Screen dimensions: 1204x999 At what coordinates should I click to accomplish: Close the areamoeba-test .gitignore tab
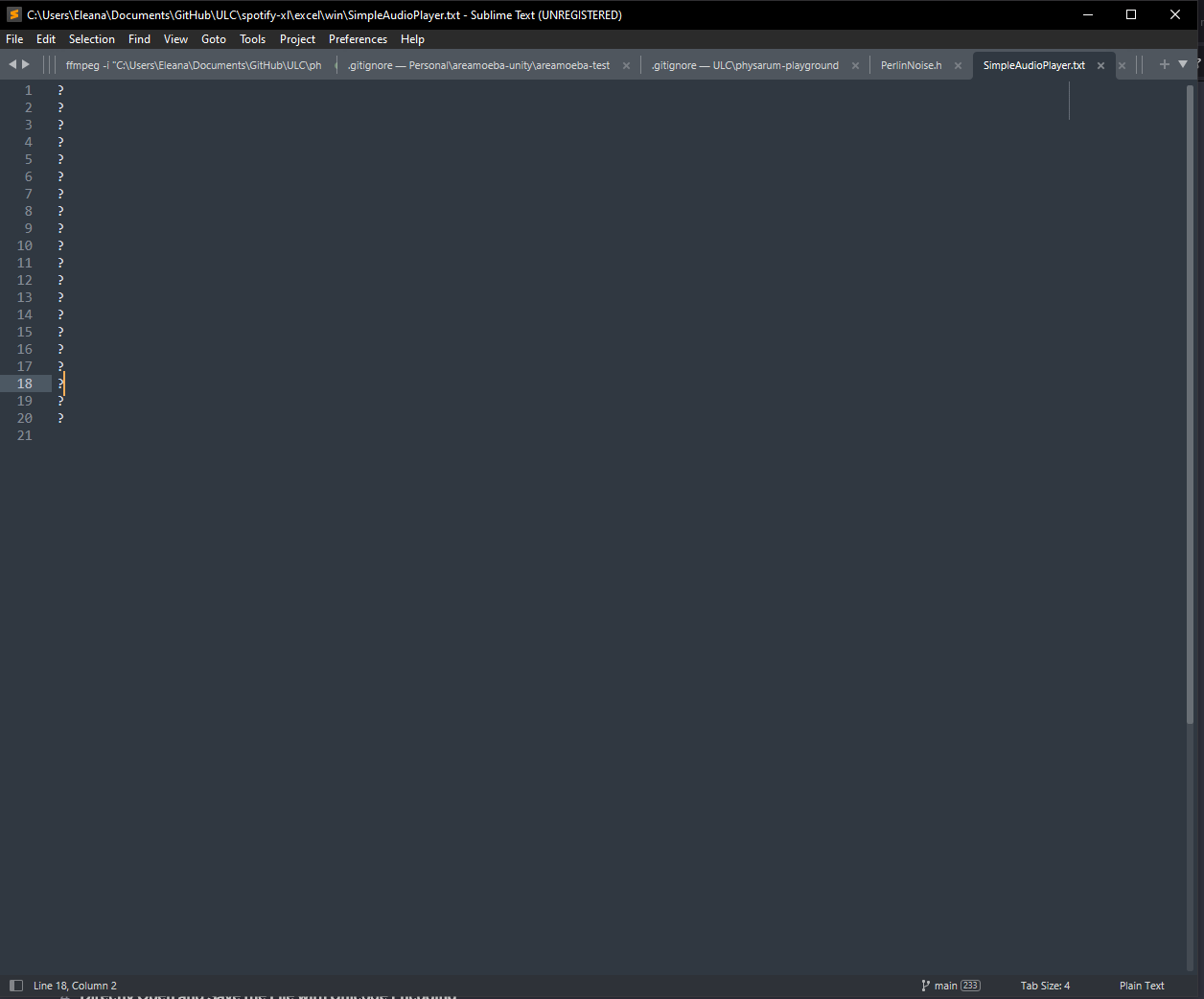point(626,66)
